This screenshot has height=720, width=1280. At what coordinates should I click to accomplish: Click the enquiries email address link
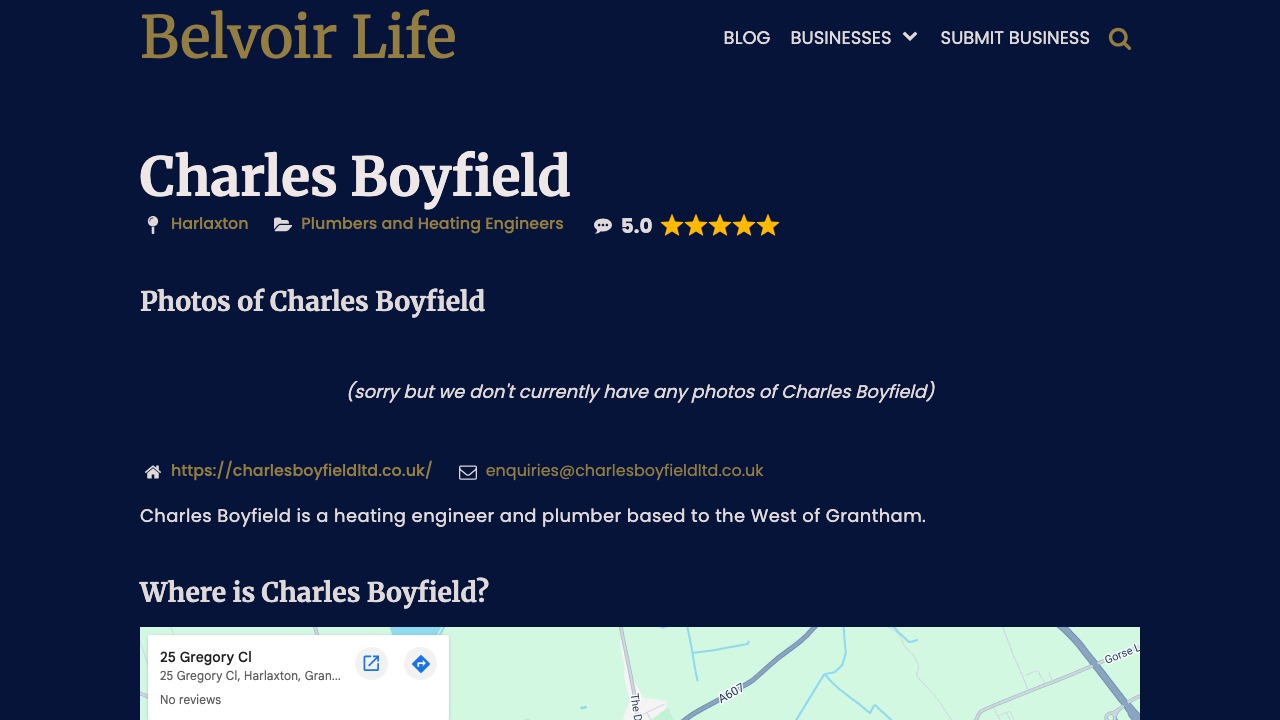(624, 470)
